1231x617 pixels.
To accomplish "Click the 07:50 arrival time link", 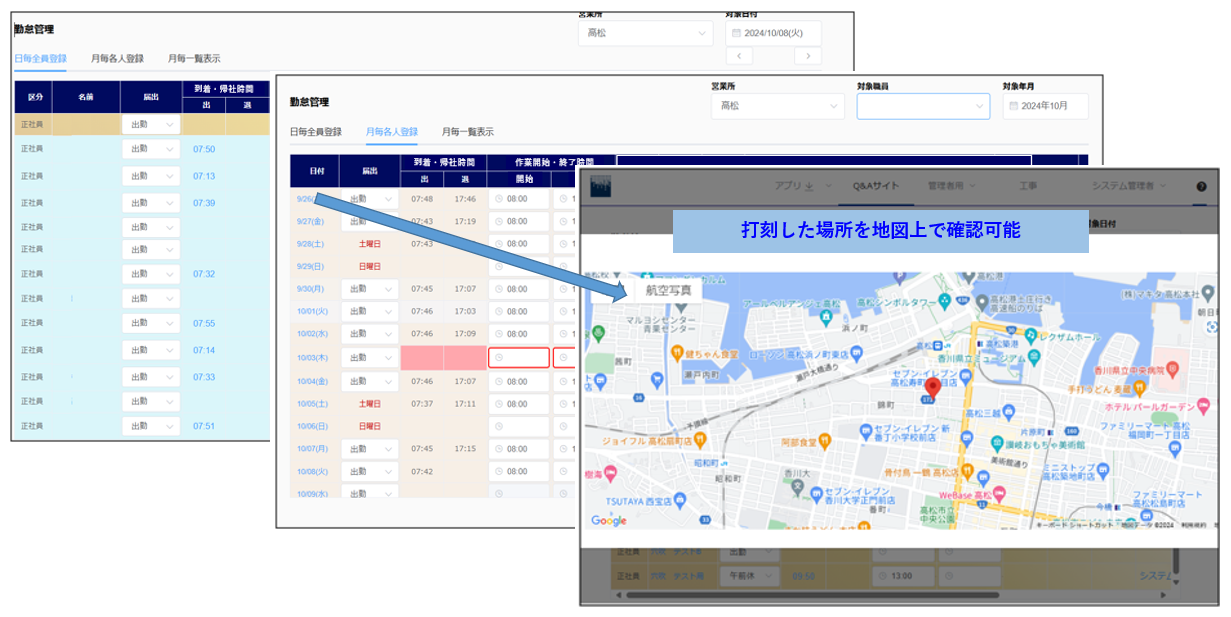I will [204, 149].
